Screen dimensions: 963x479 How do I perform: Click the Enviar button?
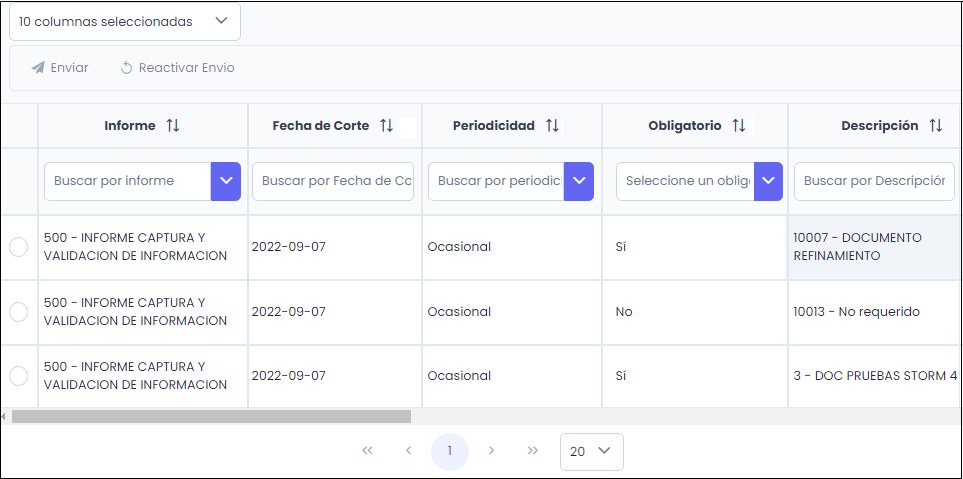[60, 68]
